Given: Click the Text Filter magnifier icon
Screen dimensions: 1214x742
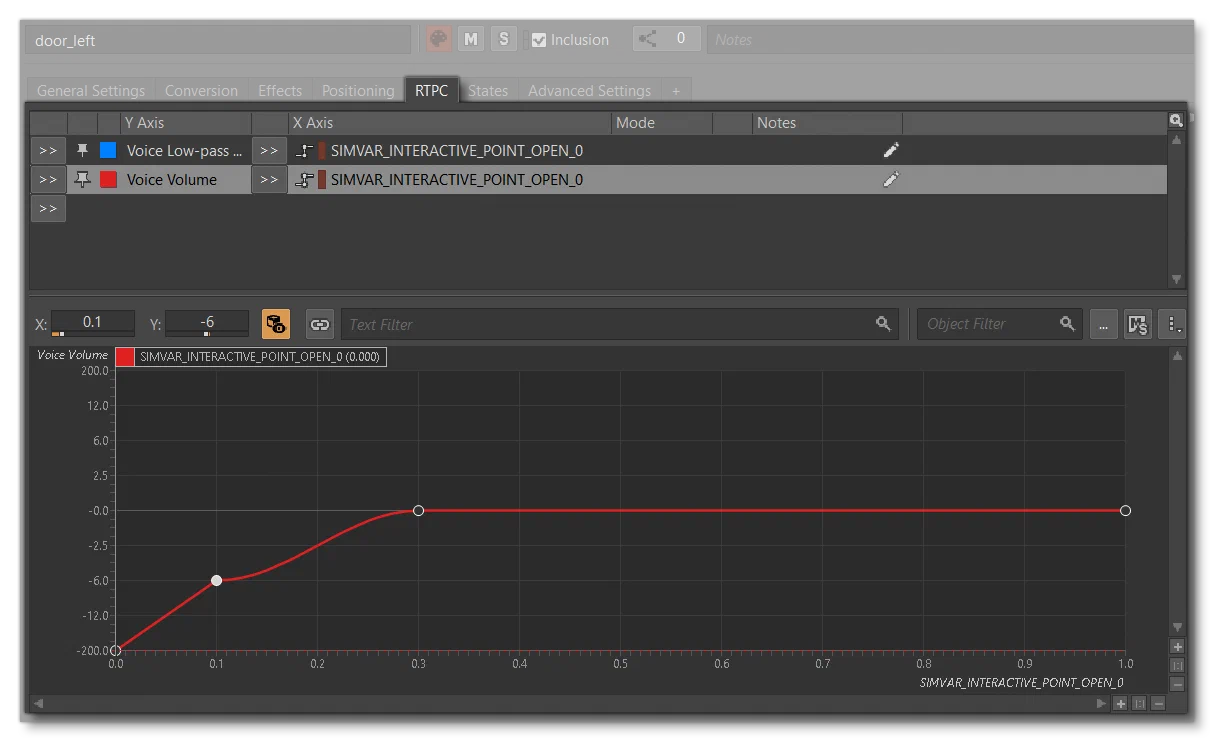Looking at the screenshot, I should [x=883, y=323].
